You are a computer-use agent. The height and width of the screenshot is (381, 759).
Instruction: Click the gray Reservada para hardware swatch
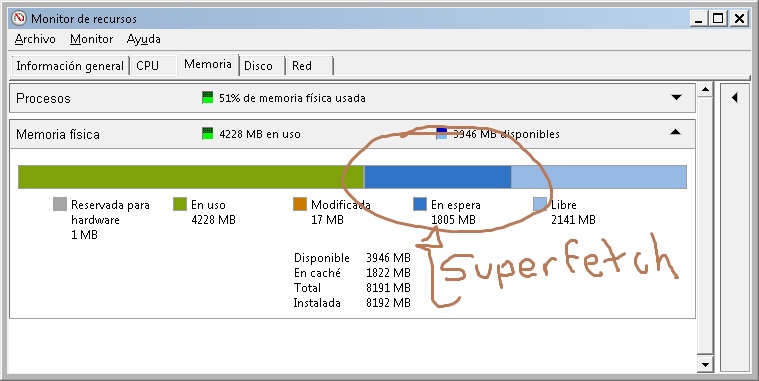tap(60, 204)
